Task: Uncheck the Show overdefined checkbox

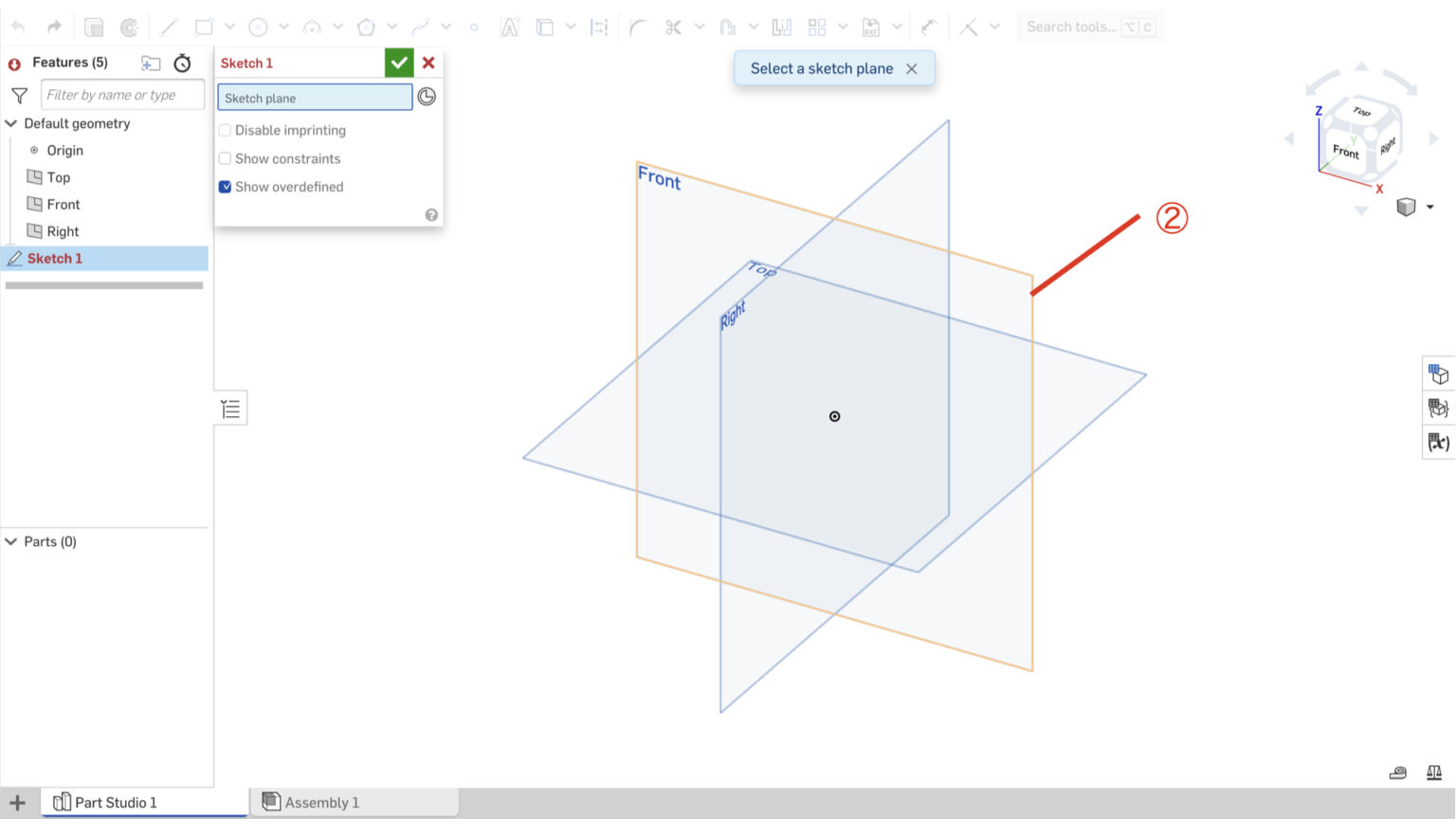Action: 225,187
